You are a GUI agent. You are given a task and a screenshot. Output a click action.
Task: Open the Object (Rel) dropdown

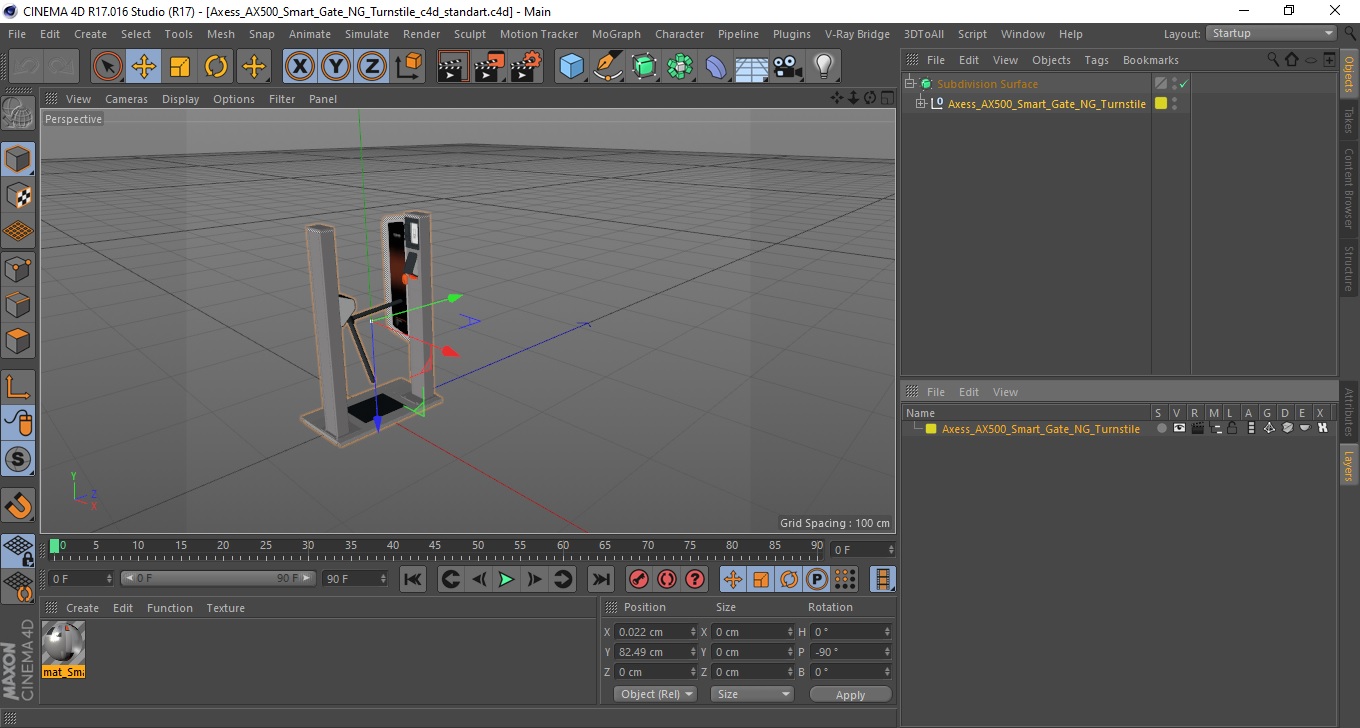(655, 694)
